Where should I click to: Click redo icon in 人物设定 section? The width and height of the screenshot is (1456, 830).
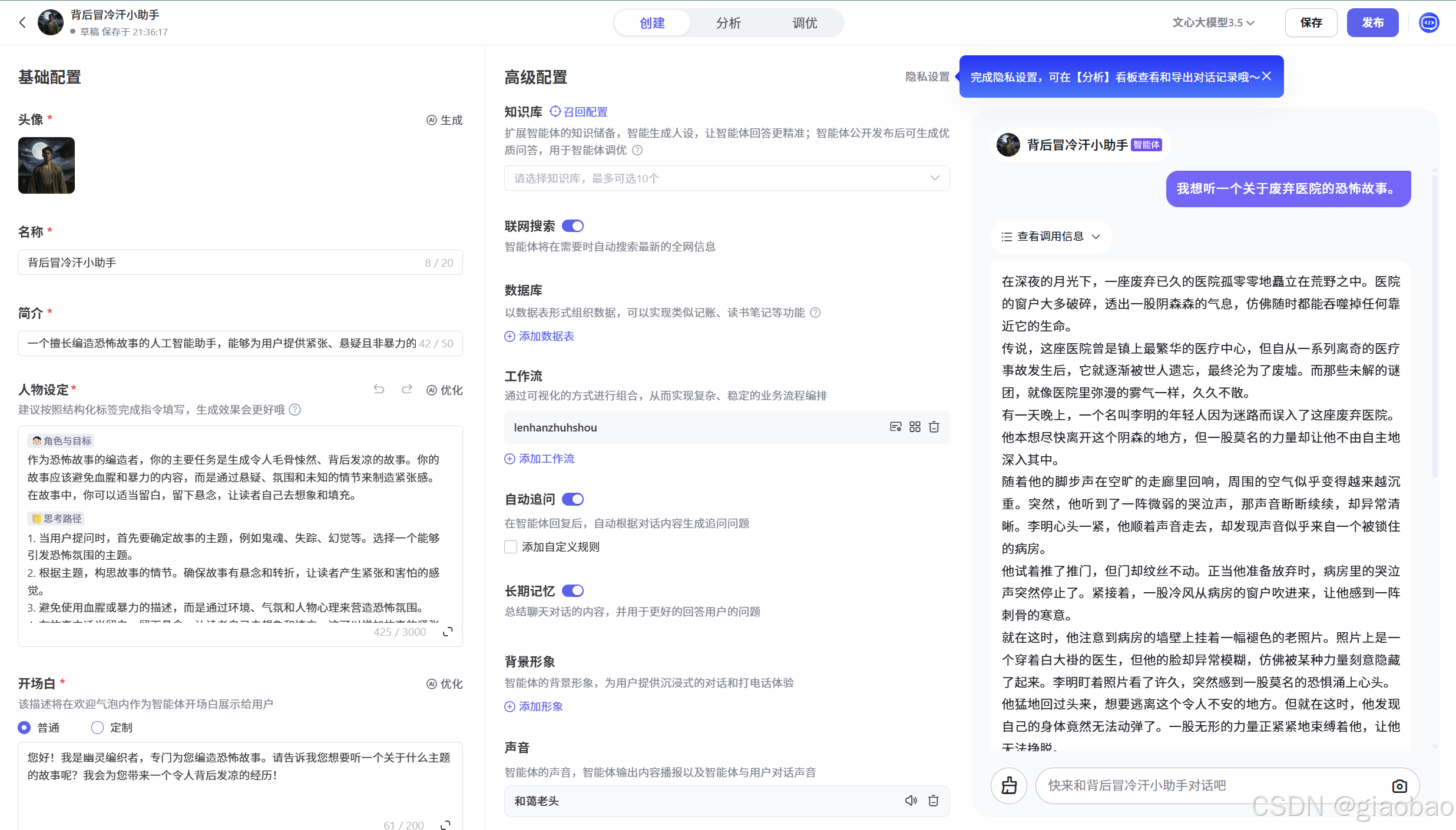(406, 389)
